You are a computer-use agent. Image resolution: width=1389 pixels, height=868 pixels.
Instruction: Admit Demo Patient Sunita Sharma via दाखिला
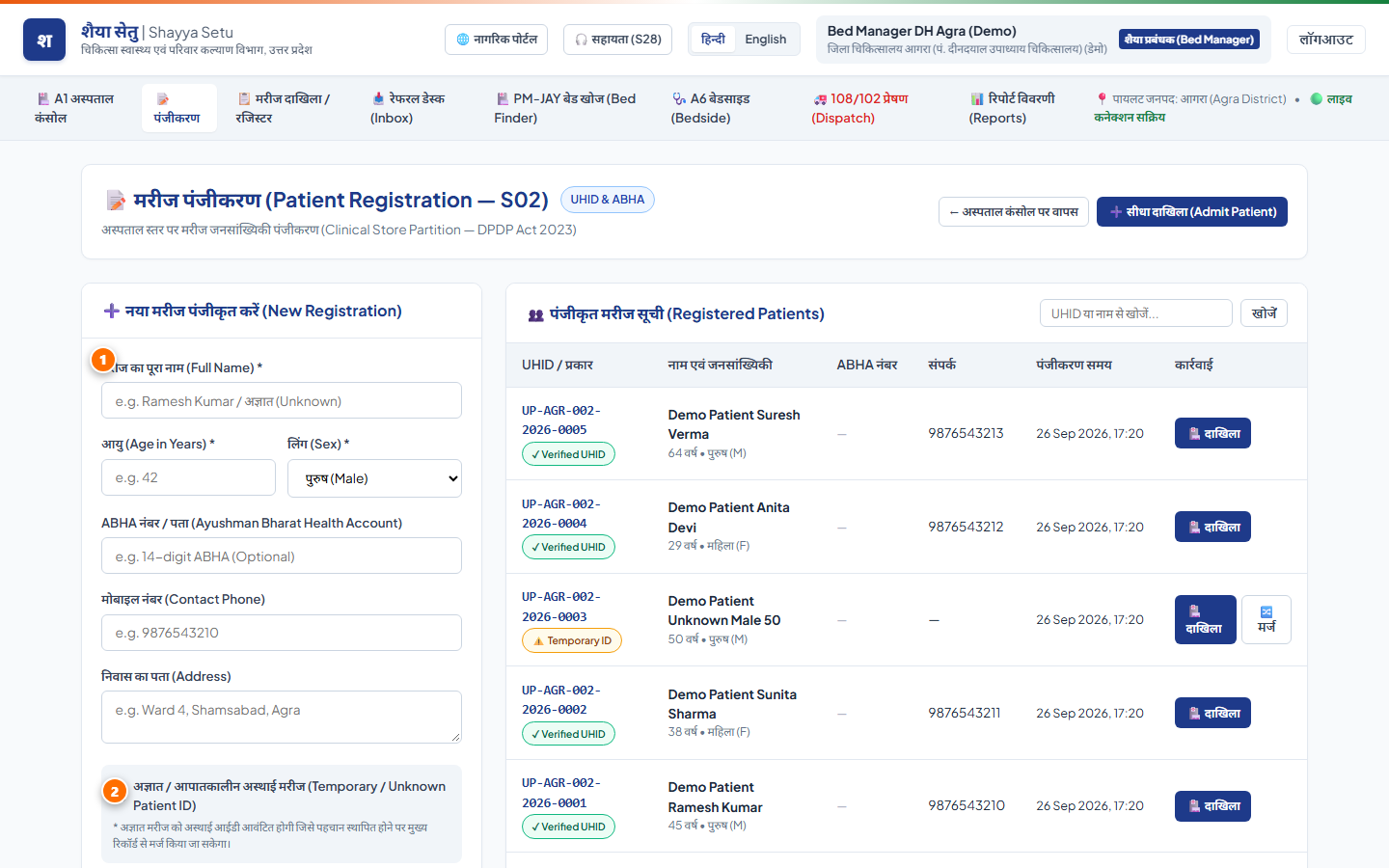[x=1212, y=713]
